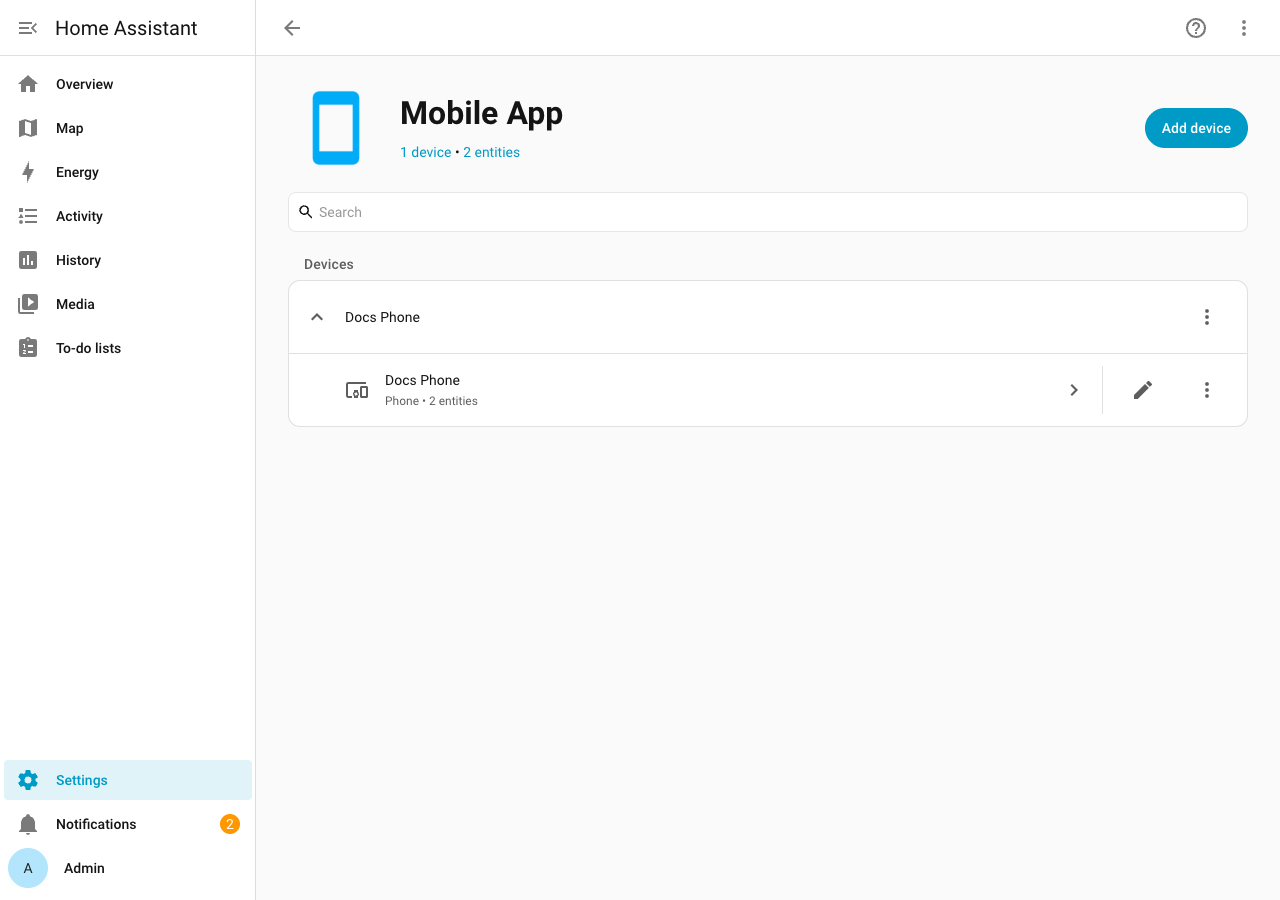1280x900 pixels.
Task: Click the Docs Phone device type icon
Action: tap(357, 390)
